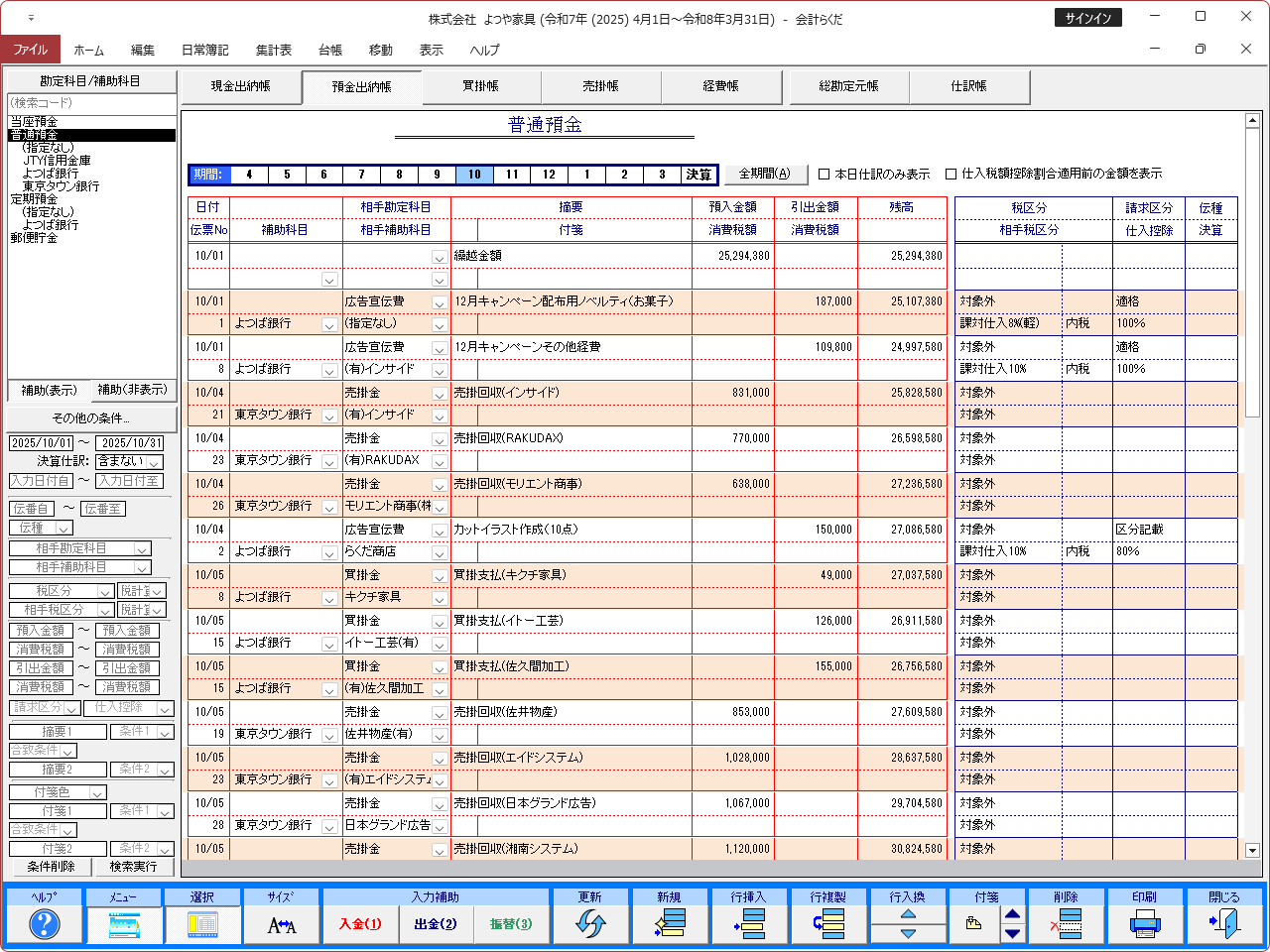Click the 印刷 printer icon
1270x952 pixels.
[x=1144, y=924]
